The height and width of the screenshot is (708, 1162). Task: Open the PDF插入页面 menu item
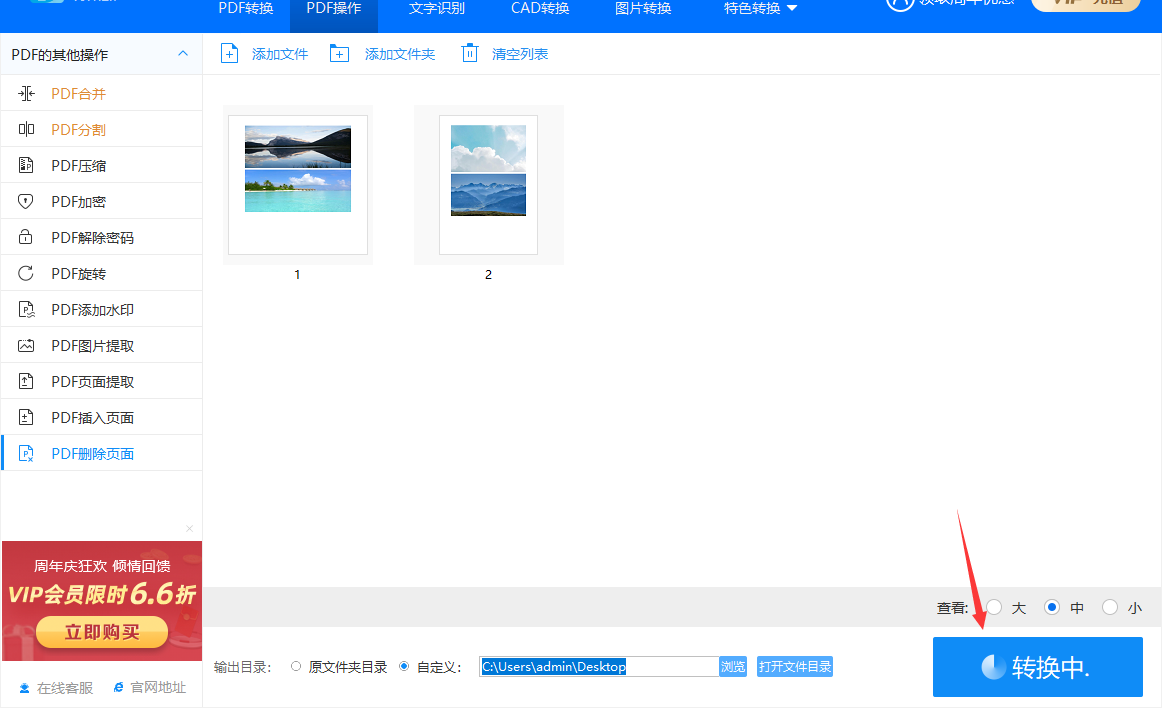102,417
